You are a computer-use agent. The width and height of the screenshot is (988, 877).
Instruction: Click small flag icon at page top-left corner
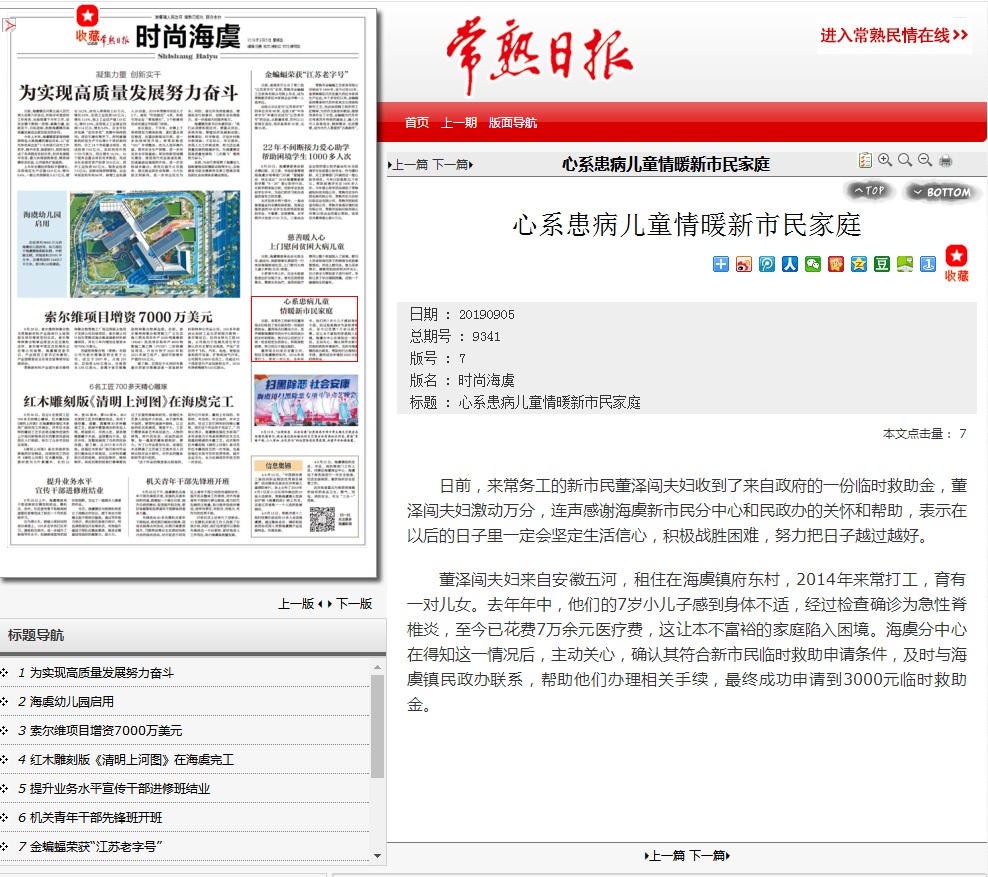coord(9,25)
